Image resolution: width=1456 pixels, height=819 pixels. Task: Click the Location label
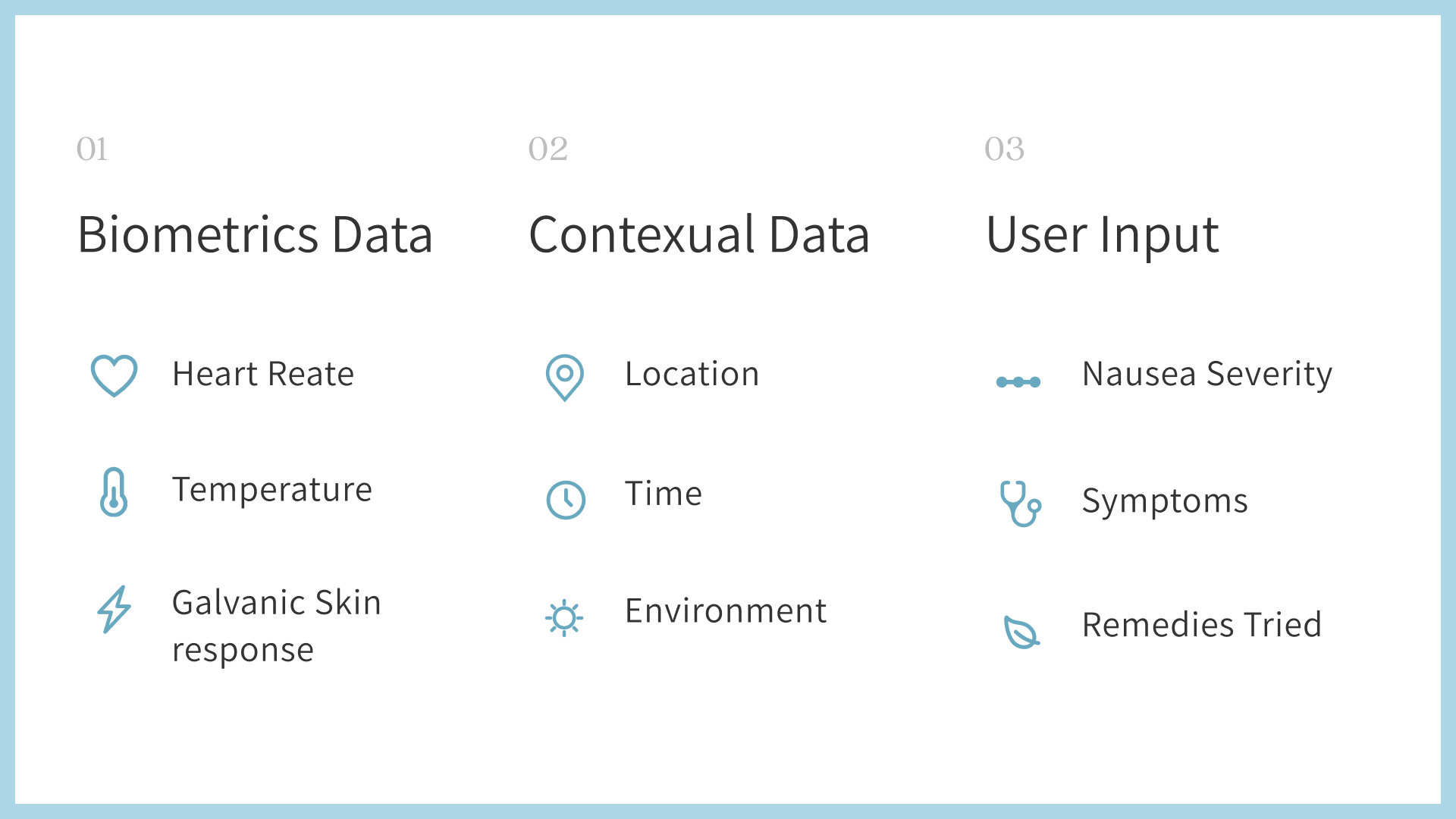[692, 374]
